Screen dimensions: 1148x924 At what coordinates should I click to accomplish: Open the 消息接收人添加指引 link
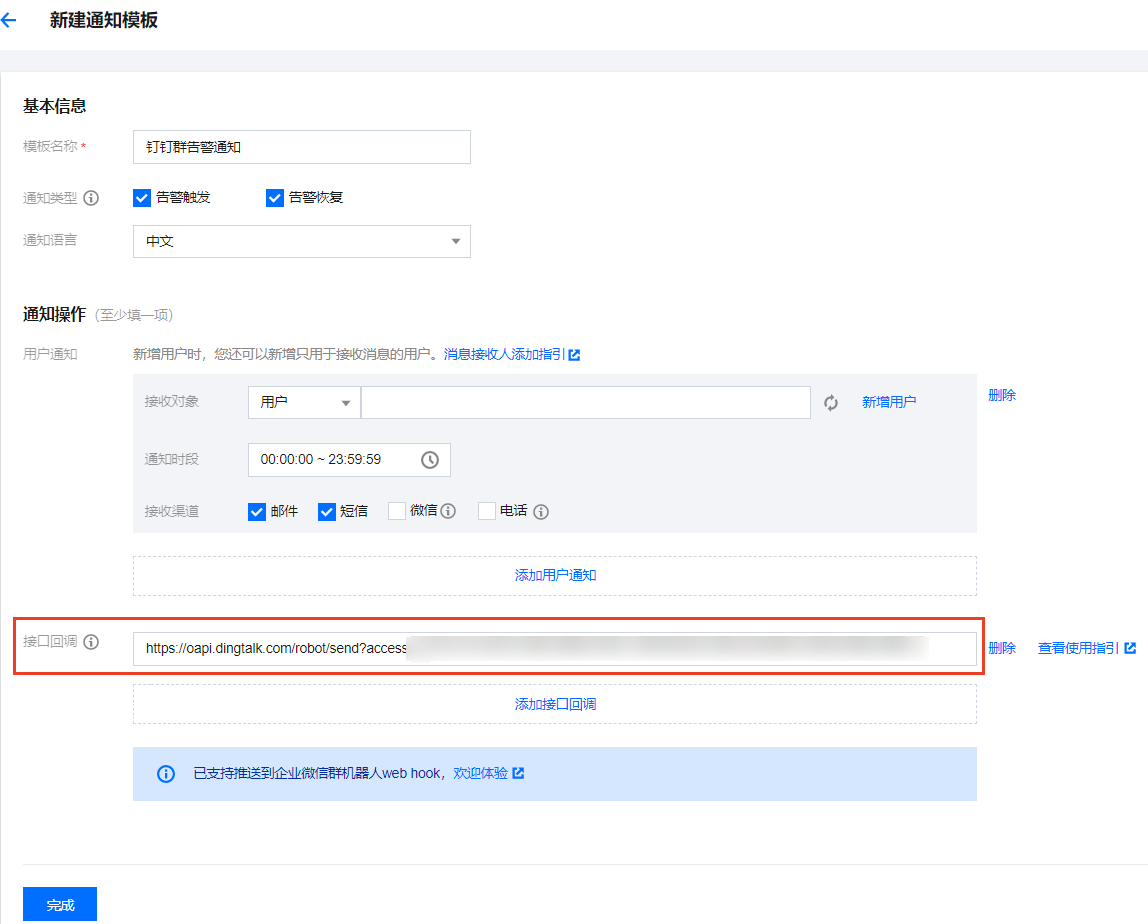(x=504, y=354)
